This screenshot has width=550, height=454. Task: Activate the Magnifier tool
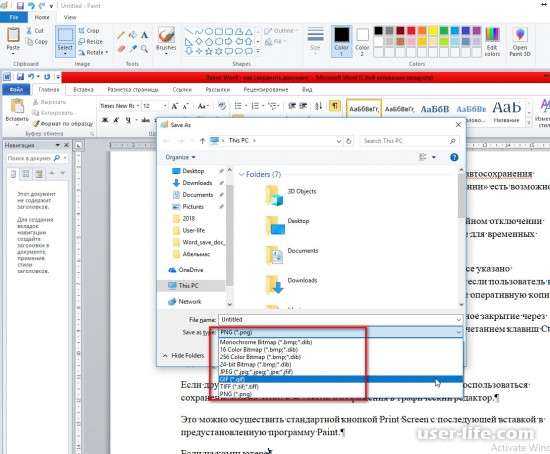(144, 48)
